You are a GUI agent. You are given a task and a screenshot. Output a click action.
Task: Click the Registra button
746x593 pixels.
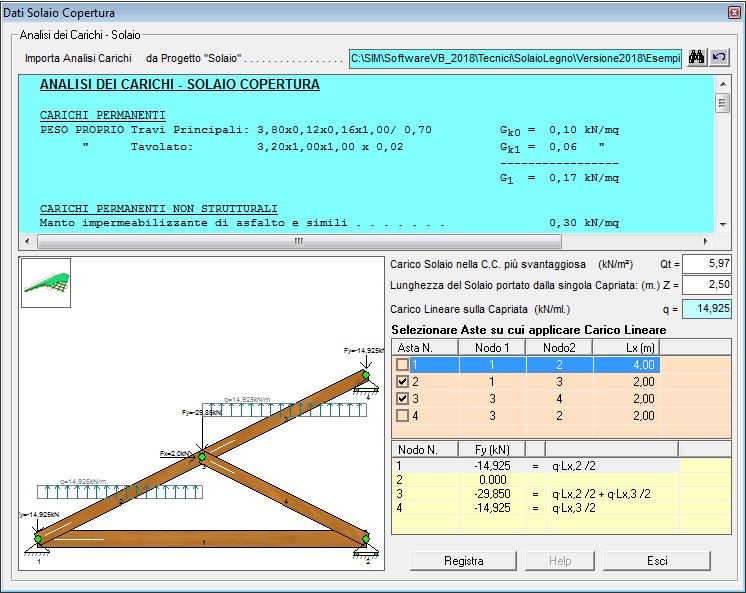click(463, 561)
